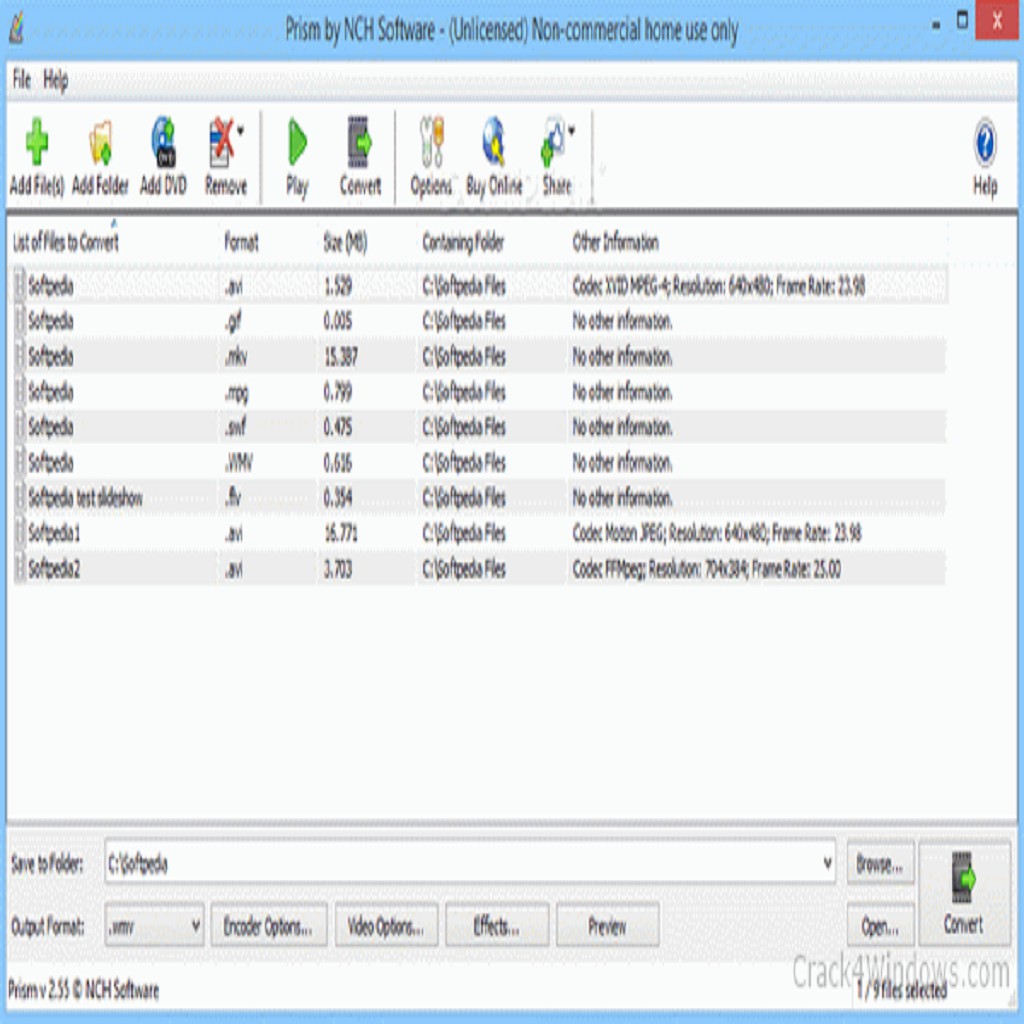
Task: Click the Other Information column header
Action: [x=615, y=243]
